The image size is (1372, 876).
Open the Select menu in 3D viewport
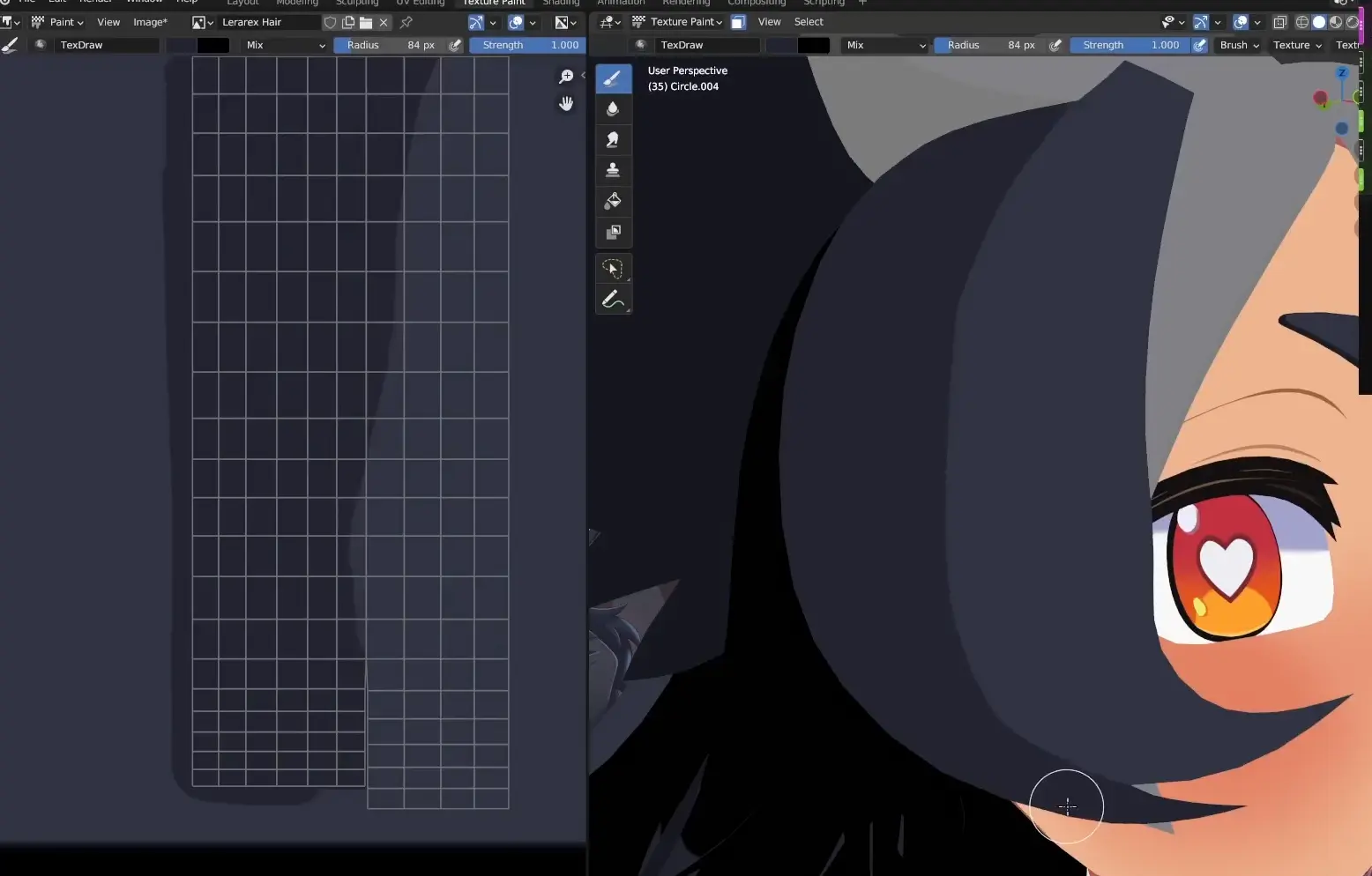coord(808,22)
